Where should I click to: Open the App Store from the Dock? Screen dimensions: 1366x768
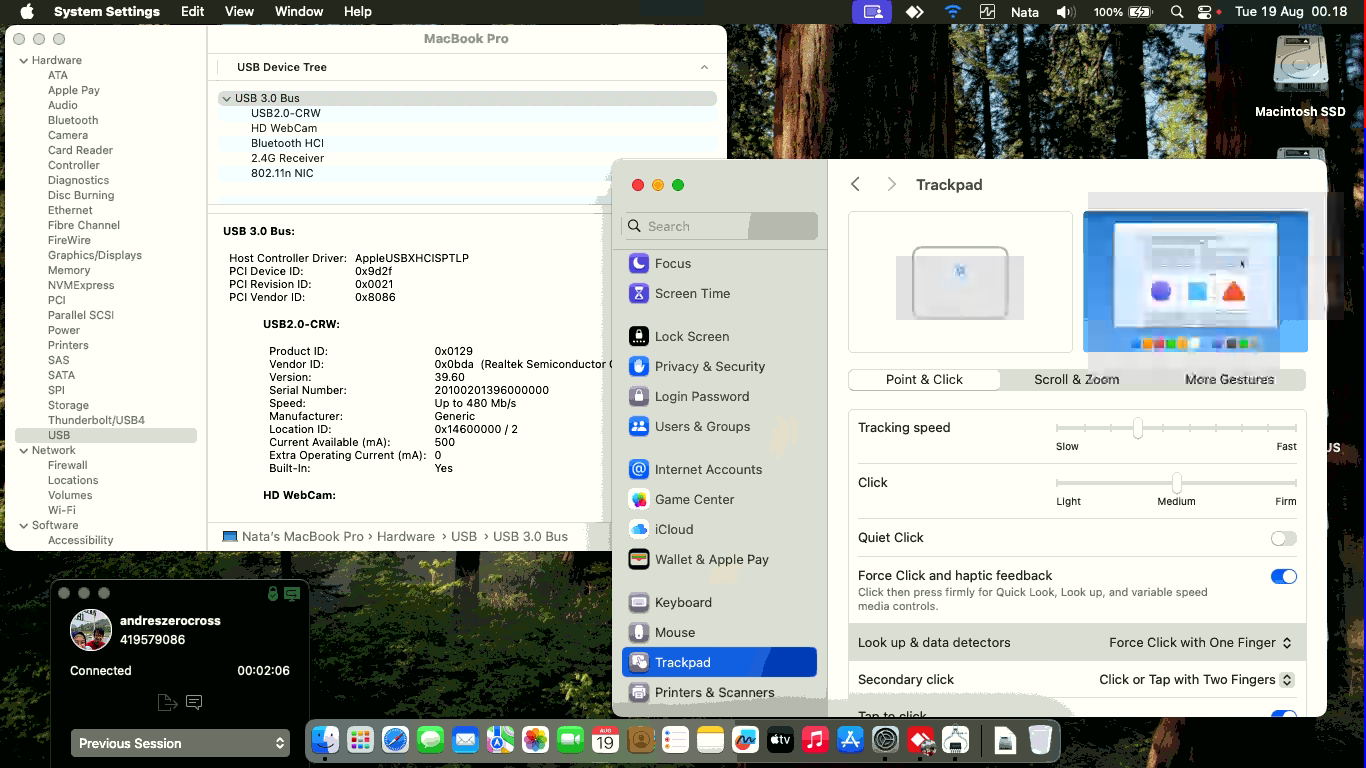coord(848,740)
